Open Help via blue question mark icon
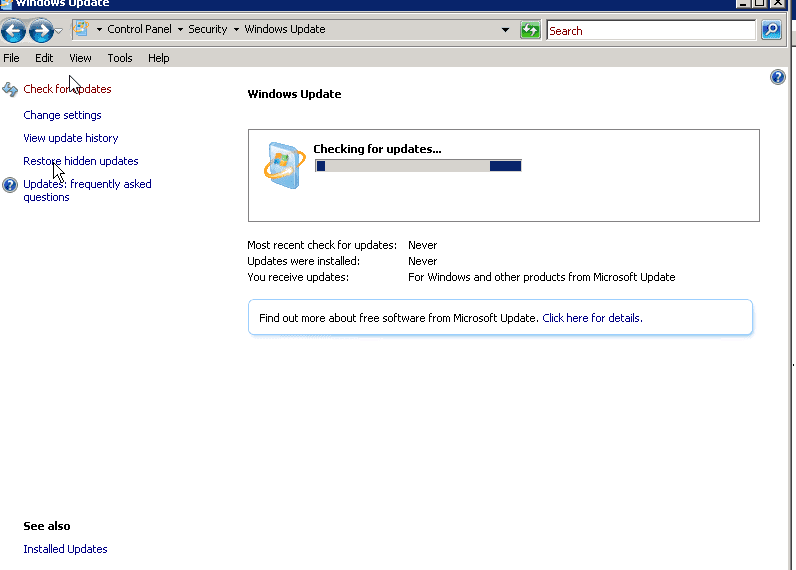796x570 pixels. point(778,77)
